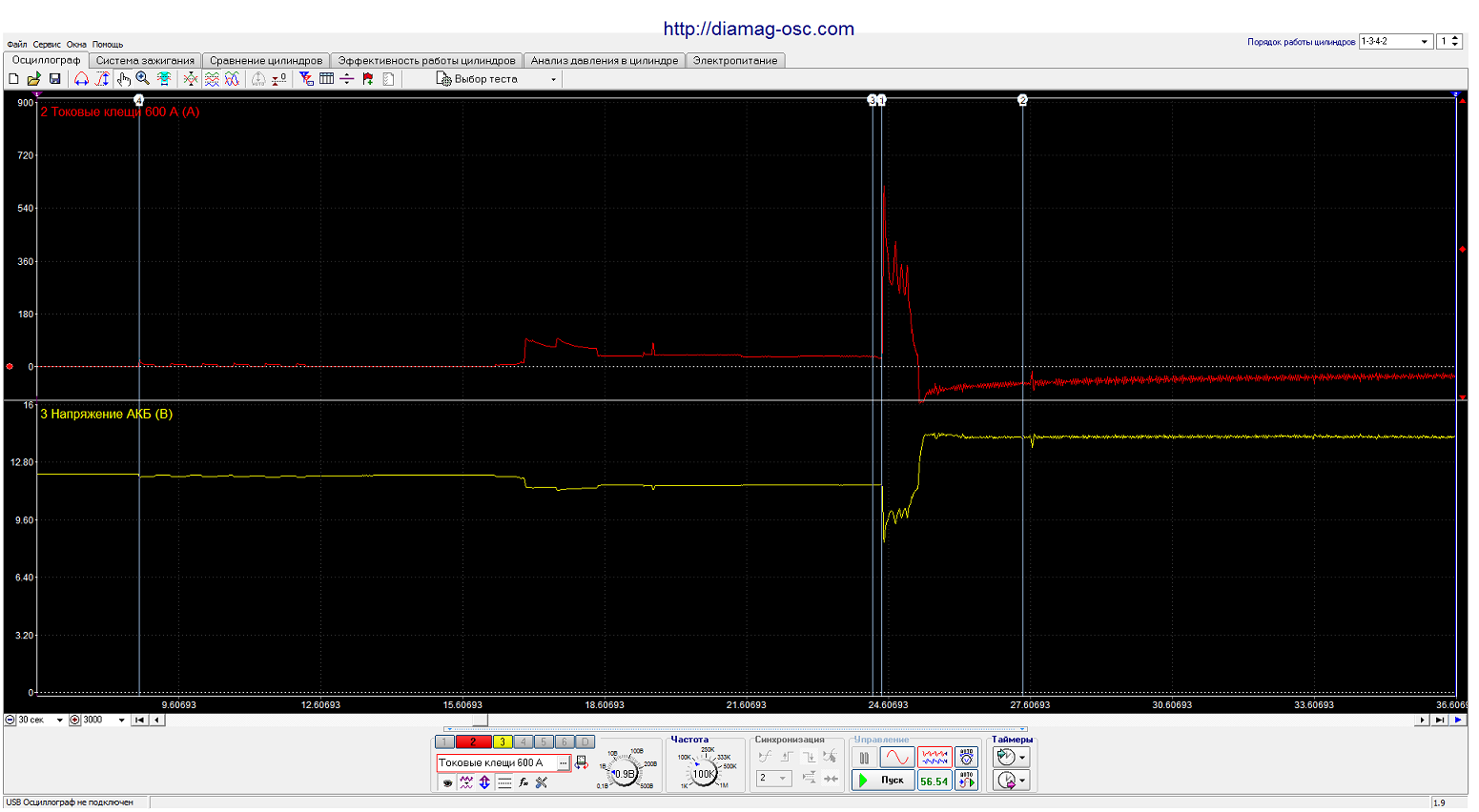Click the minus zoom-out time icon
Viewport: 1479px width, 812px height.
click(x=10, y=720)
